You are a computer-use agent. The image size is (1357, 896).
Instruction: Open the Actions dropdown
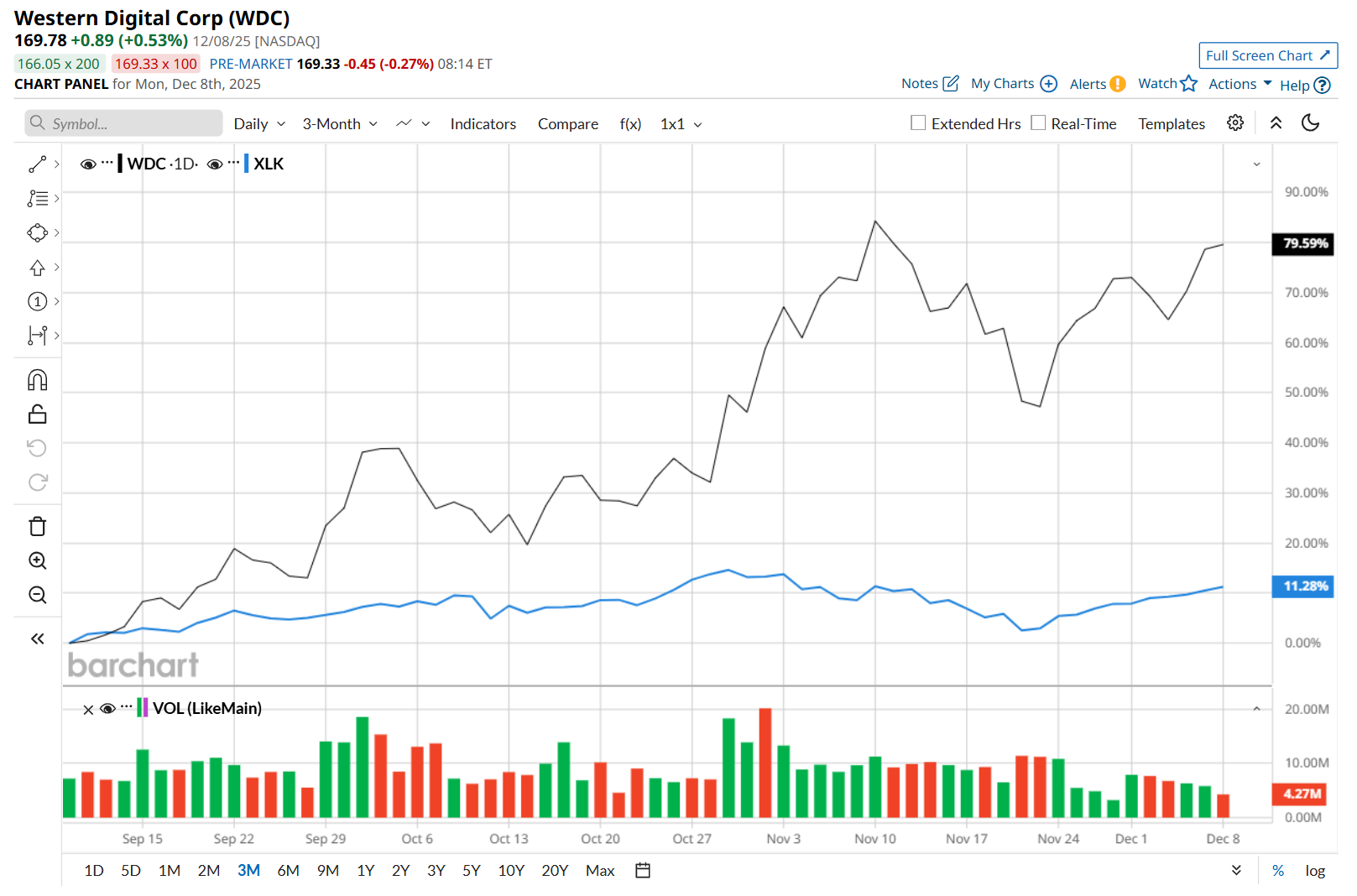tap(1240, 84)
